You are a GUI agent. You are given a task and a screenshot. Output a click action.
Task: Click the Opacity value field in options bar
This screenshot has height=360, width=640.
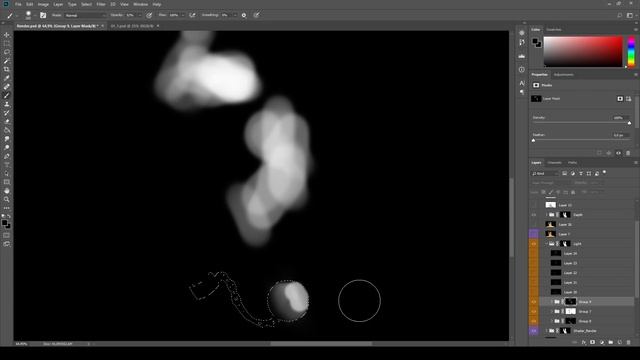pyautogui.click(x=131, y=15)
